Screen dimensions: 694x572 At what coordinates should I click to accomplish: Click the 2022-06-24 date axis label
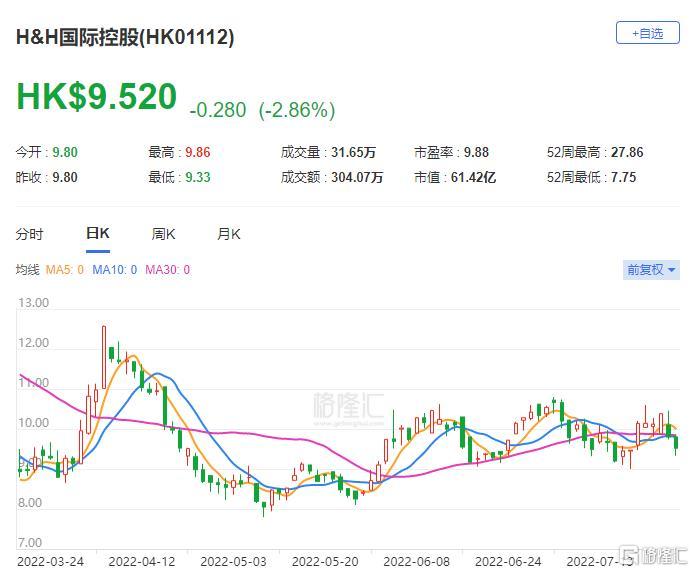click(x=508, y=561)
